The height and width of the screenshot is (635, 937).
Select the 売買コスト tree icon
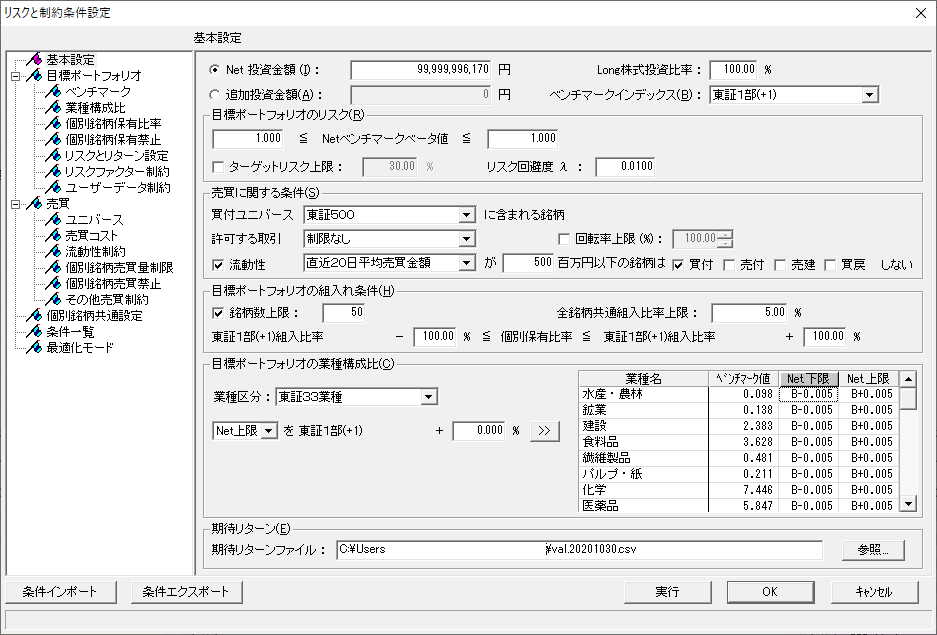[54, 235]
